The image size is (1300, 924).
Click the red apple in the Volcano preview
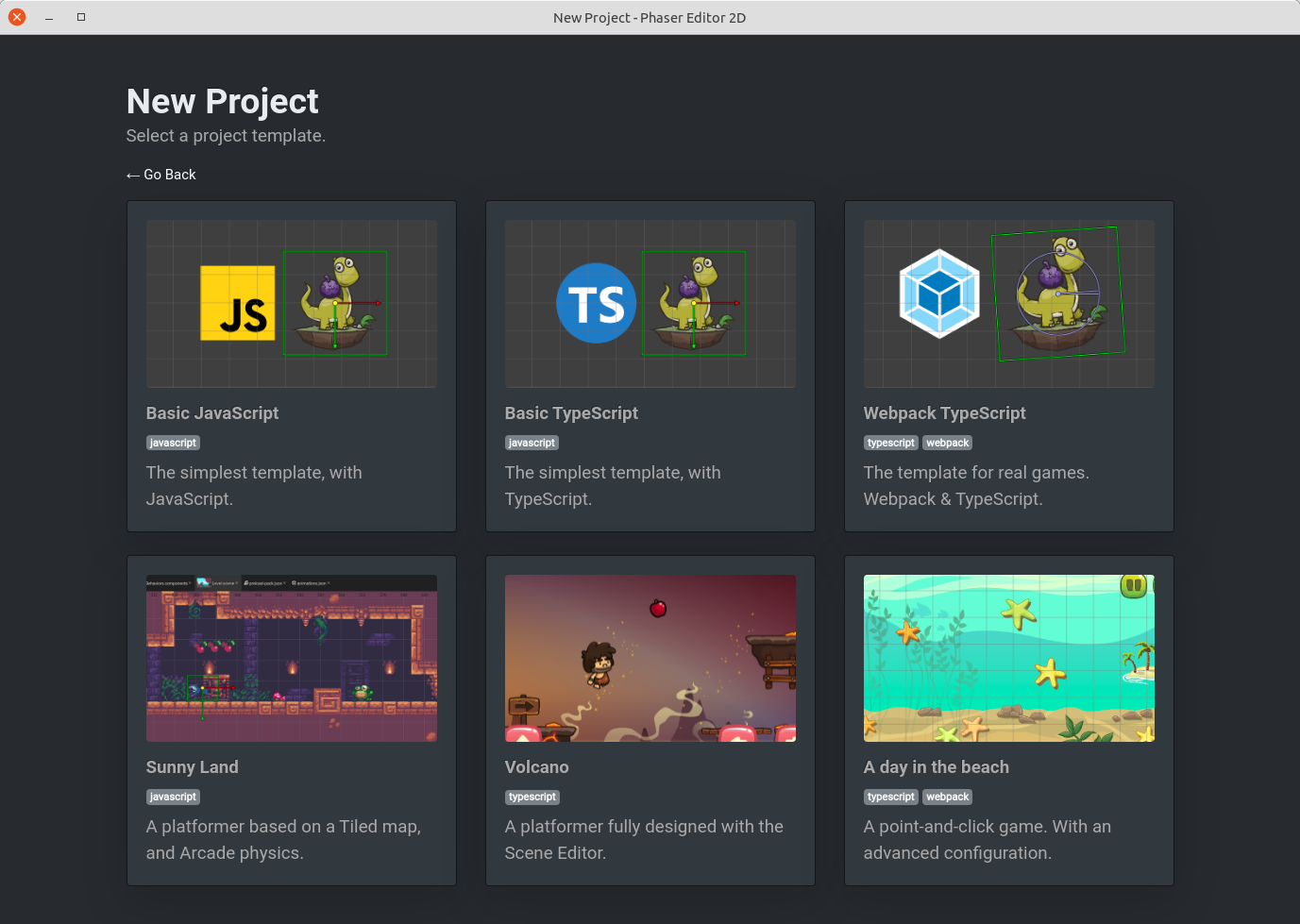657,609
